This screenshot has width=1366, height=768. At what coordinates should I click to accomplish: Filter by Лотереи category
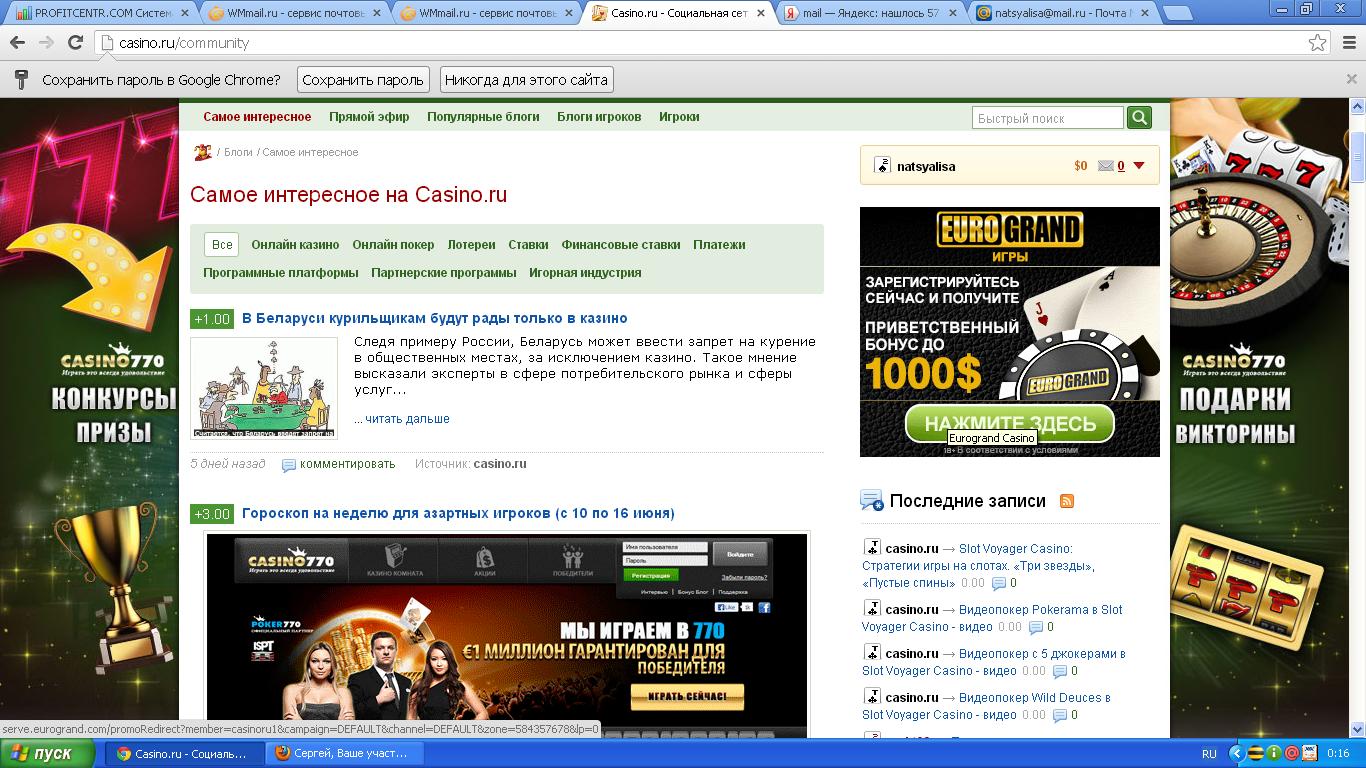tap(471, 245)
